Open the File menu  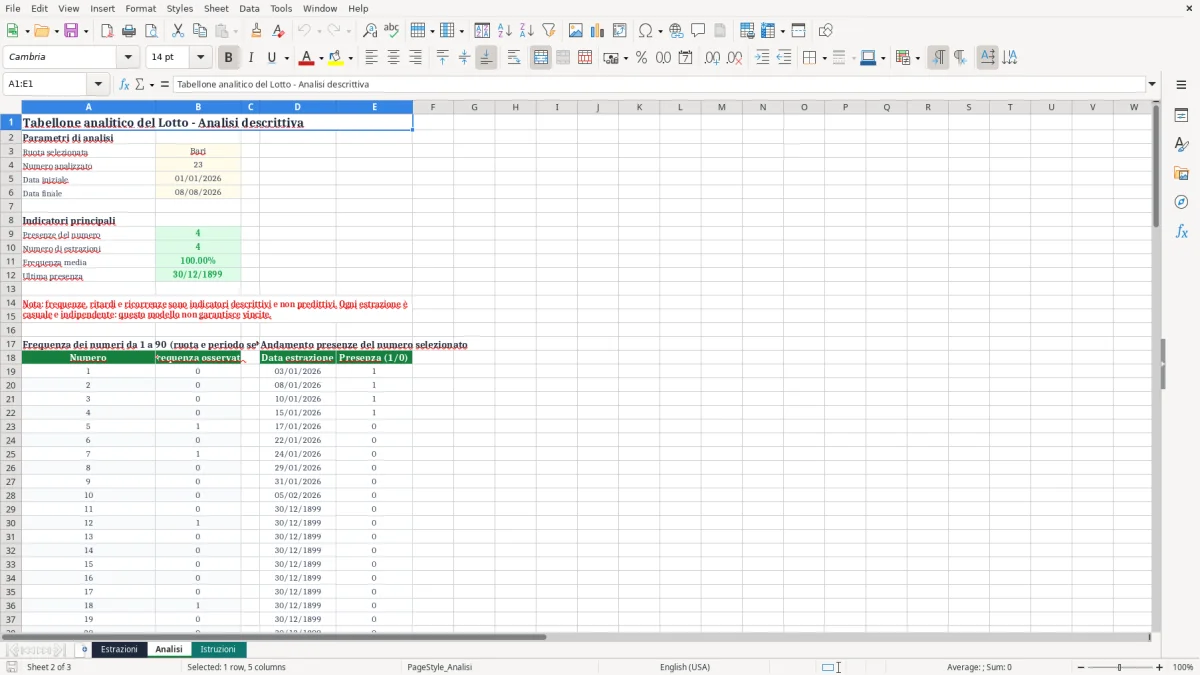coord(13,8)
